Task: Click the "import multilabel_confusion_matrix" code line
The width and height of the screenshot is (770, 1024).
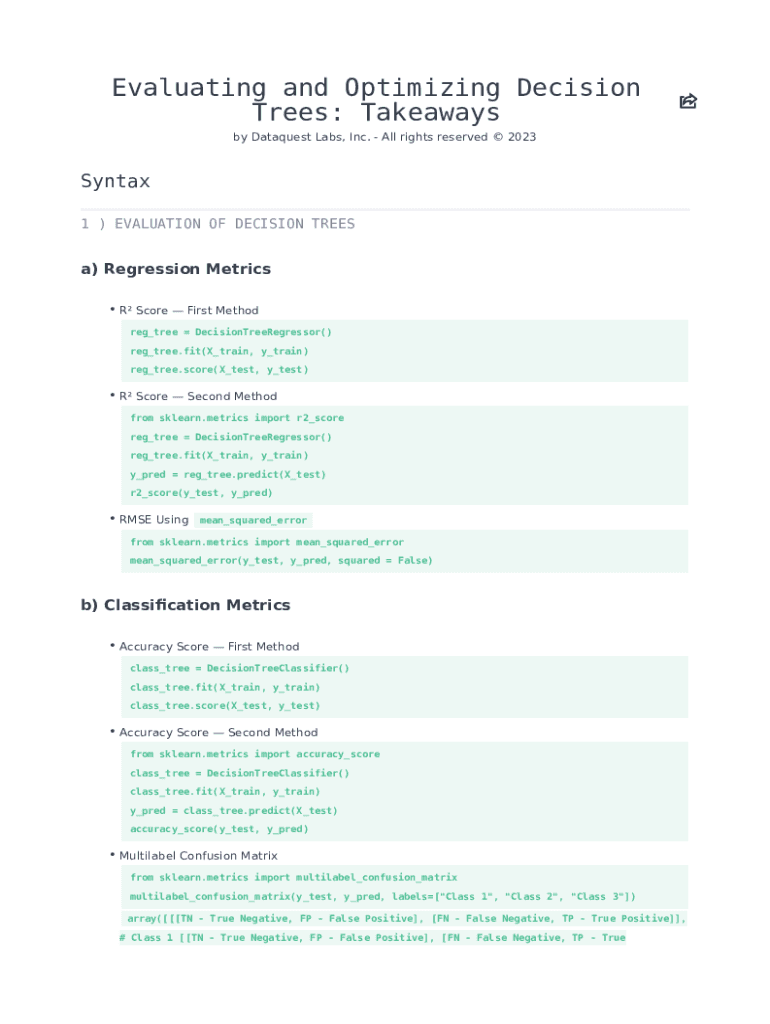Action: pyautogui.click(x=293, y=877)
